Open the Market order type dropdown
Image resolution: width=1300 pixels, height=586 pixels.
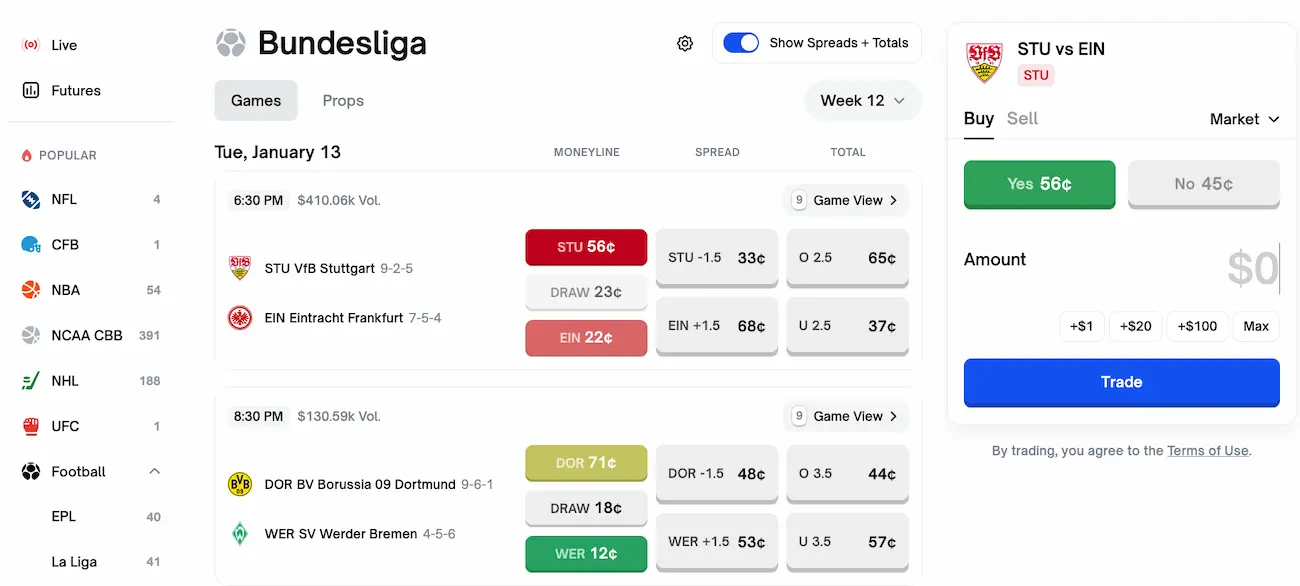1244,119
